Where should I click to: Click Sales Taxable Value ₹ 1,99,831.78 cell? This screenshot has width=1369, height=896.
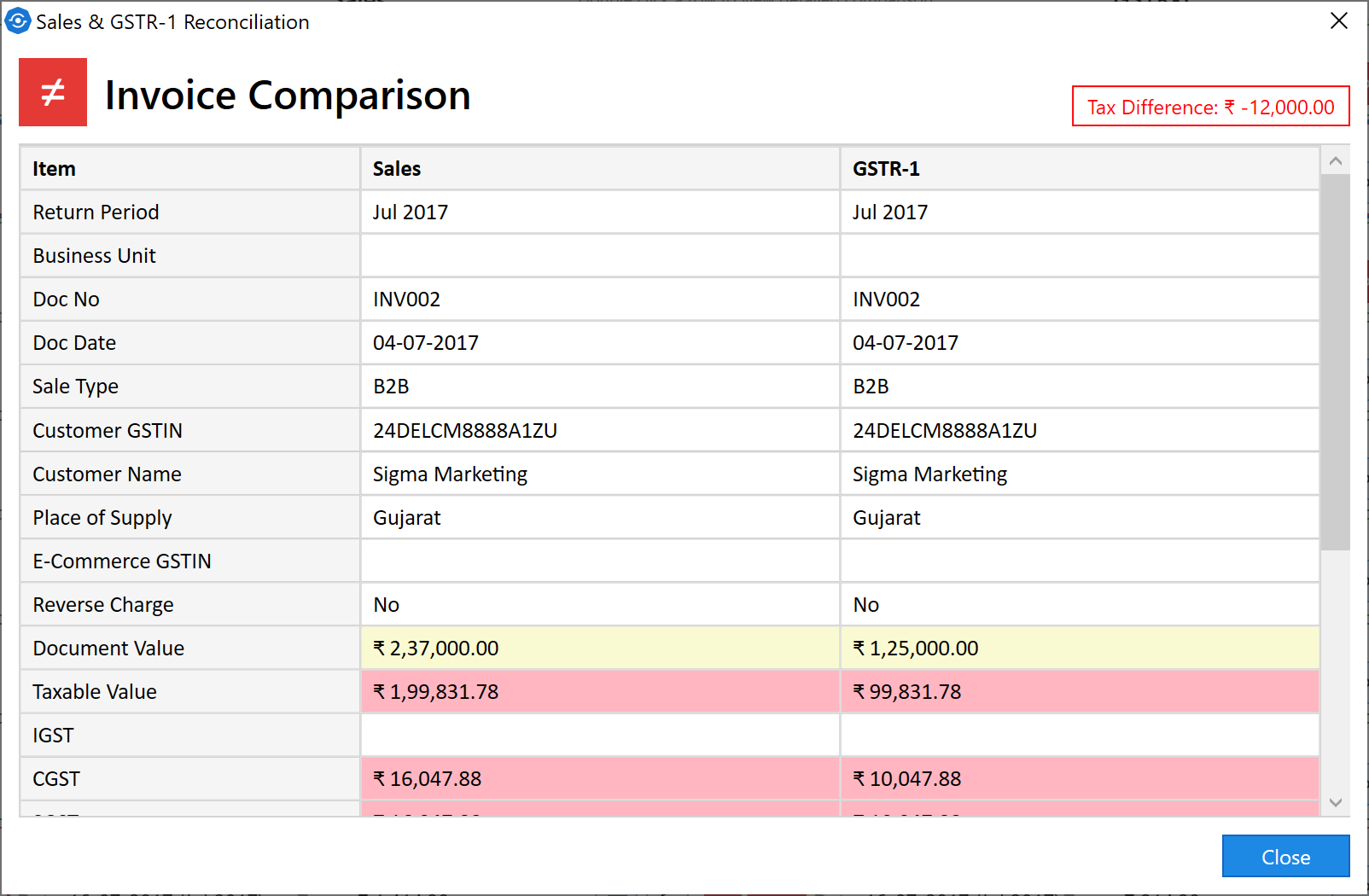pyautogui.click(x=599, y=692)
